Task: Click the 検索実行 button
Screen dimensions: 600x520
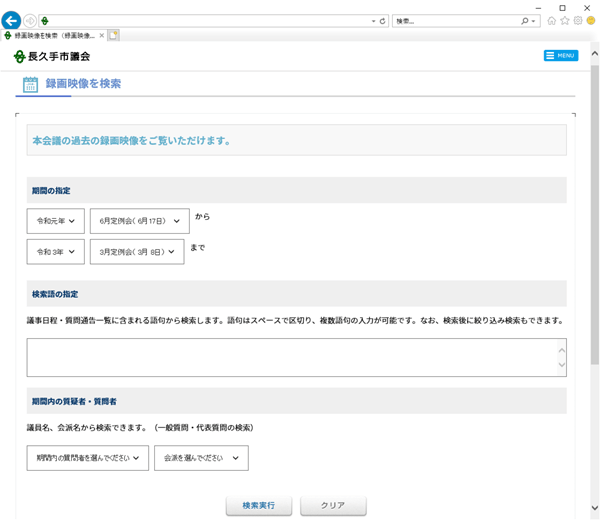Action: 258,506
